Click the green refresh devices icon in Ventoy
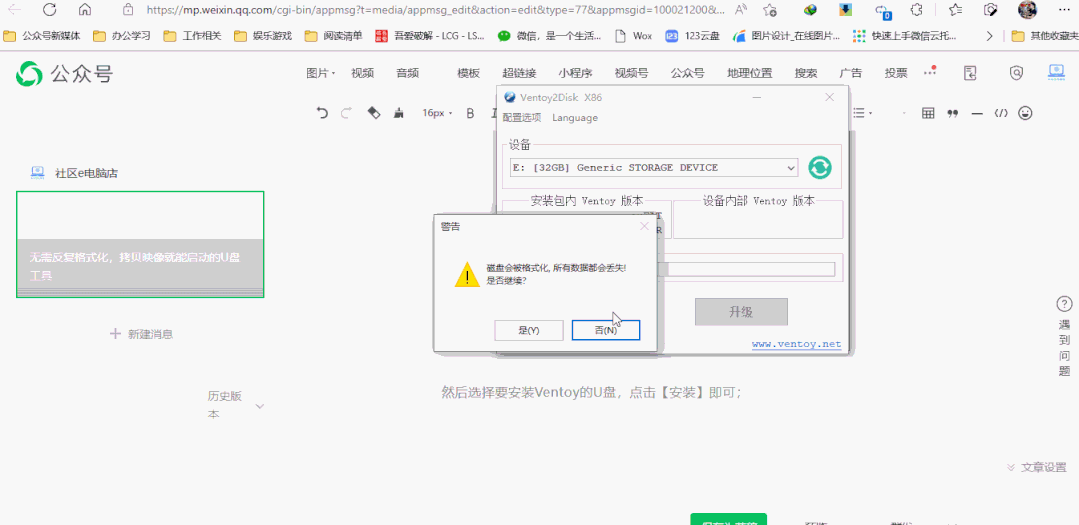This screenshot has height=525, width=1079. pyautogui.click(x=820, y=167)
